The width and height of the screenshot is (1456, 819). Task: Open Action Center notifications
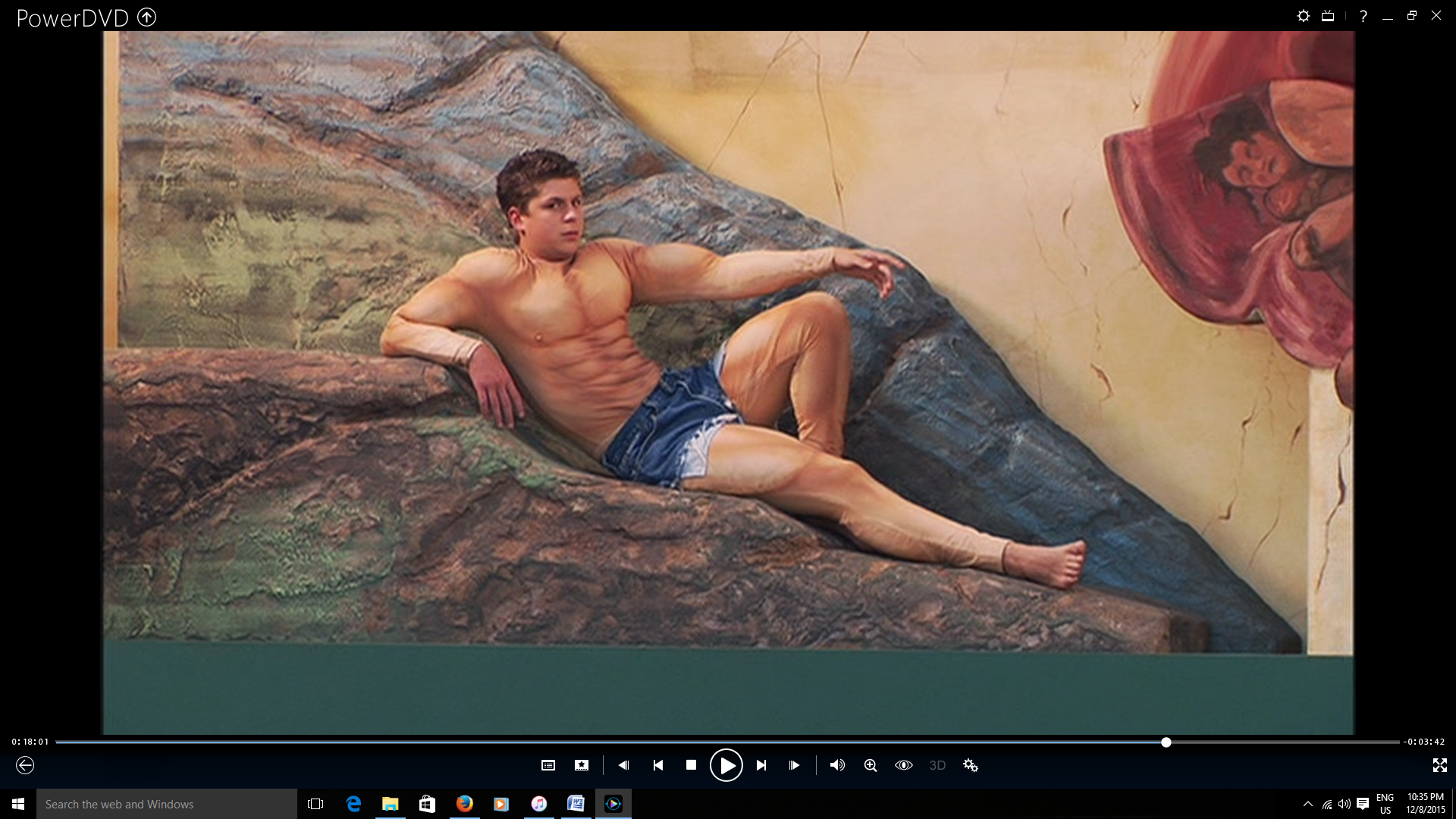(x=1363, y=804)
